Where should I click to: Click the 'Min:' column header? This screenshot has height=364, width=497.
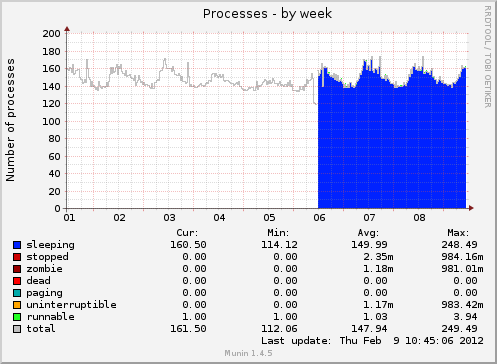click(278, 233)
